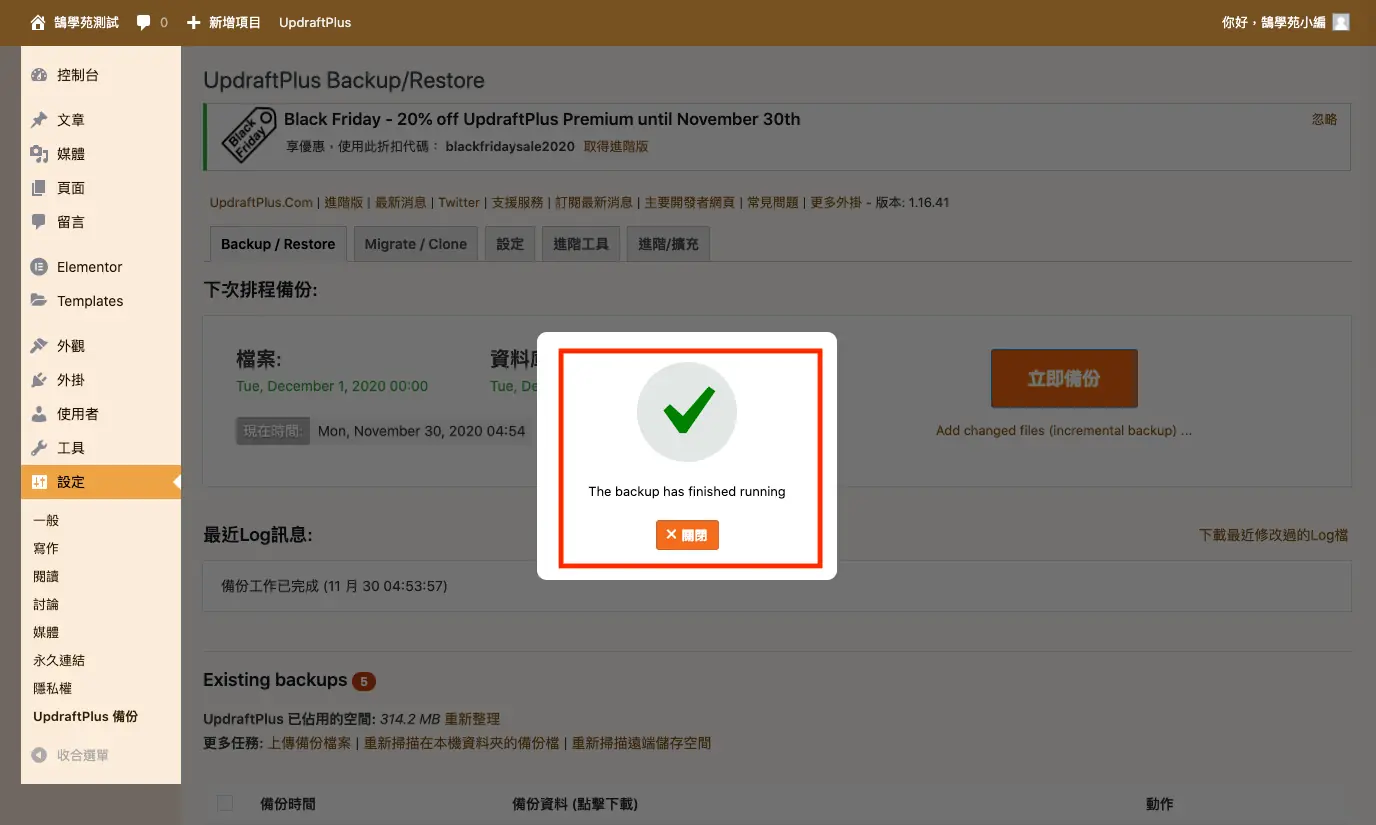Tick the select-all checkbox in the backups table
This screenshot has height=825, width=1376.
(225, 803)
